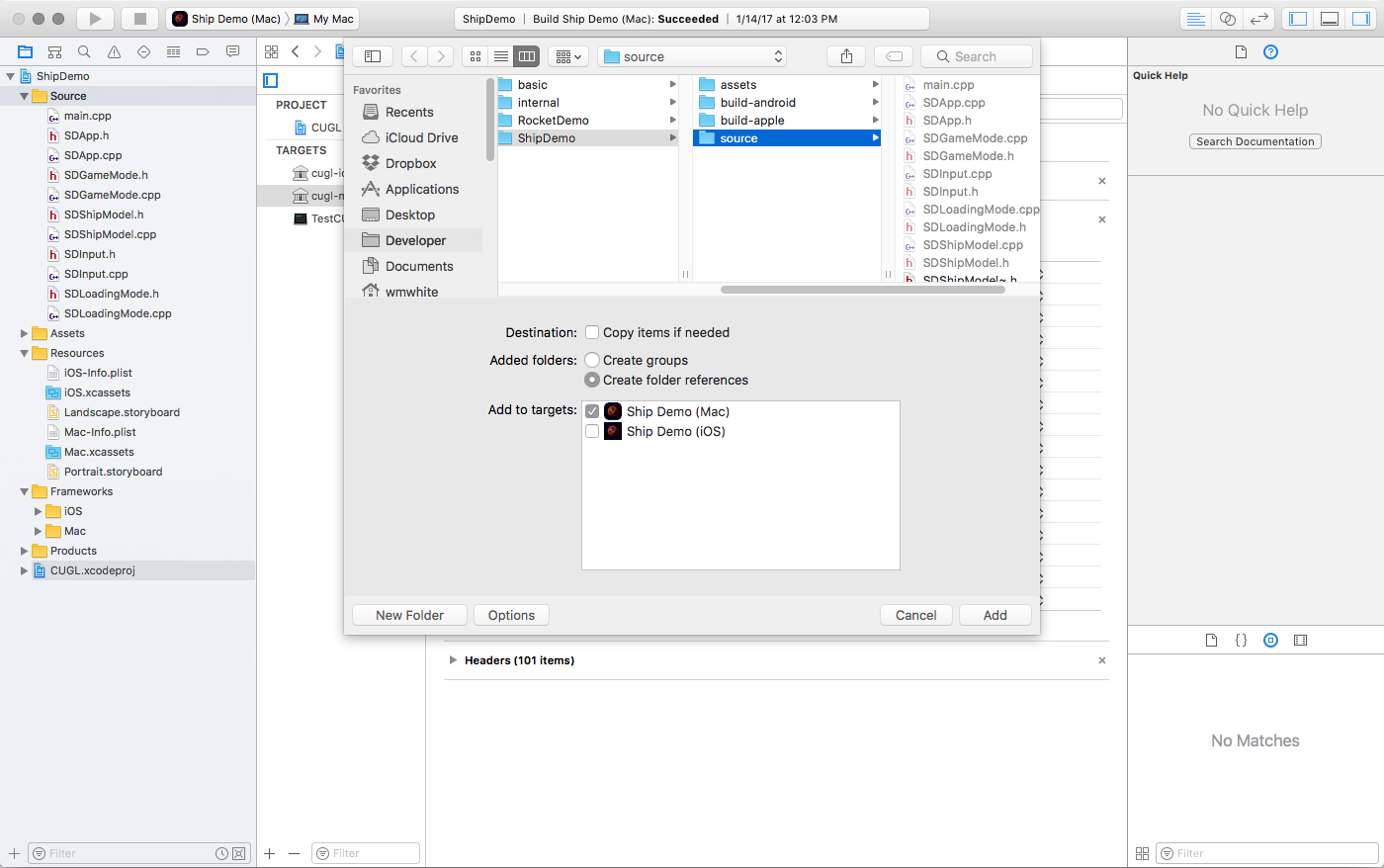Toggle the assistant editor button
The width and height of the screenshot is (1384, 868).
tap(1227, 19)
